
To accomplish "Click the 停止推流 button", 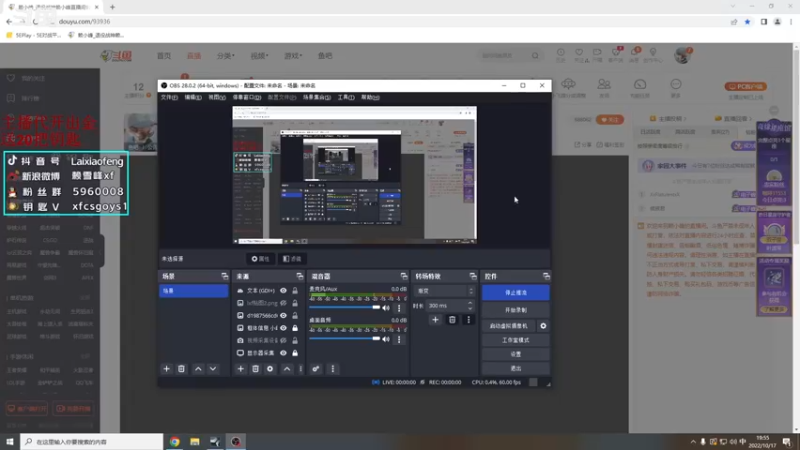I will (x=516, y=292).
